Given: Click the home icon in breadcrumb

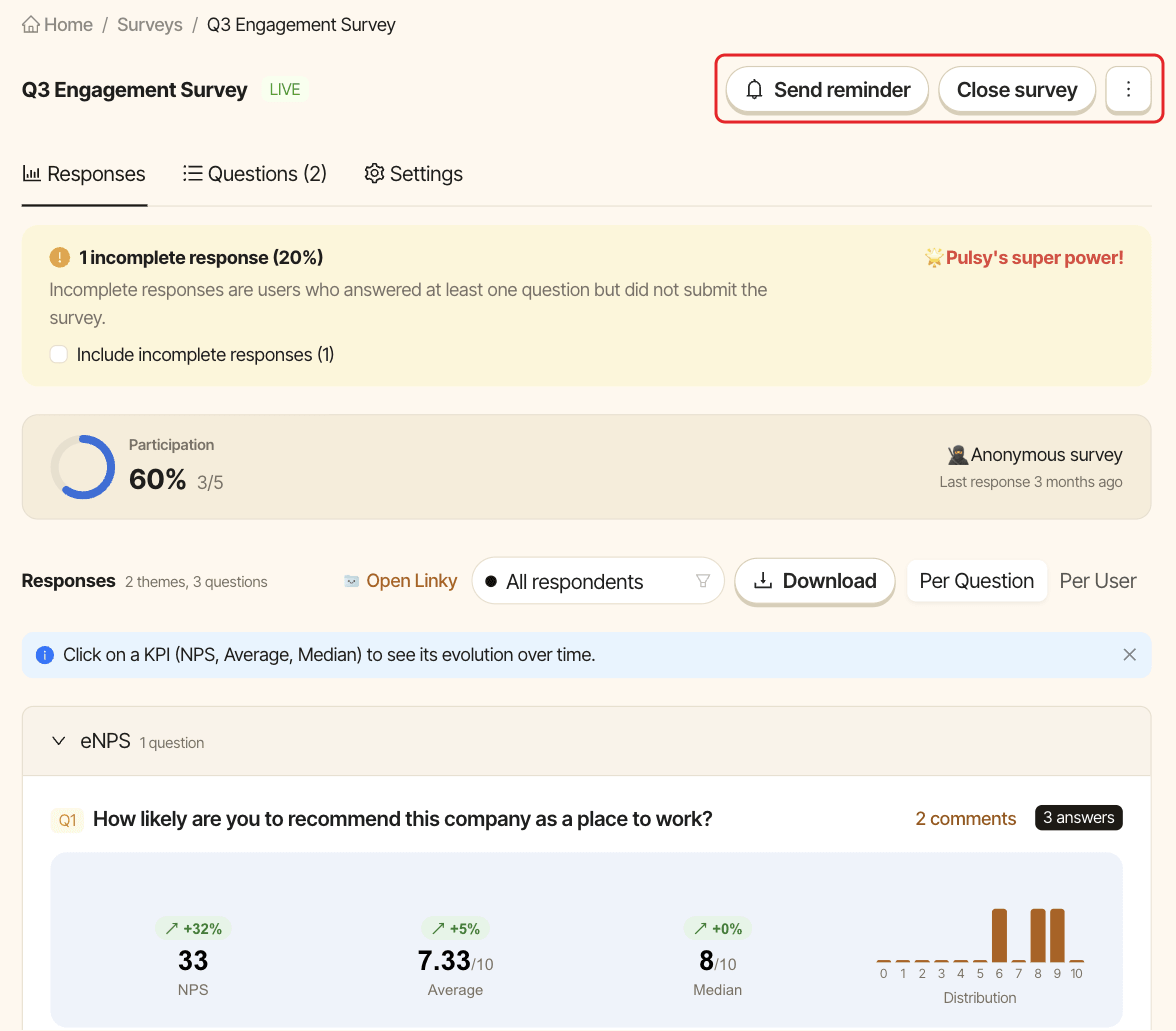Looking at the screenshot, I should 31,25.
